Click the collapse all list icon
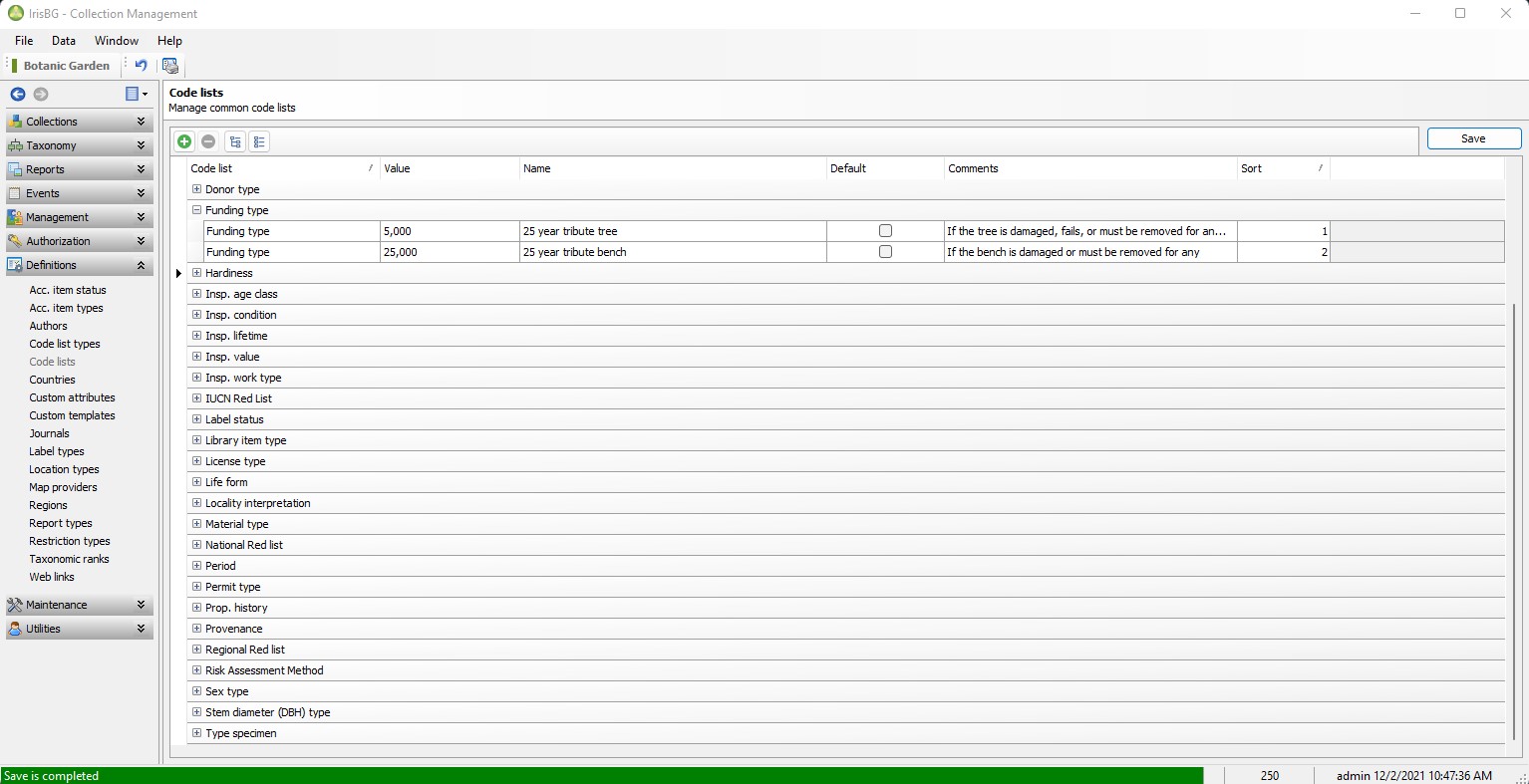 (x=259, y=141)
